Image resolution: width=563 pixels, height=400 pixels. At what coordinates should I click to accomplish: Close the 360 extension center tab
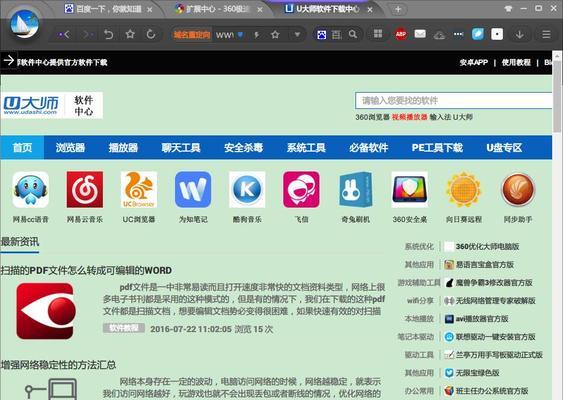260,10
